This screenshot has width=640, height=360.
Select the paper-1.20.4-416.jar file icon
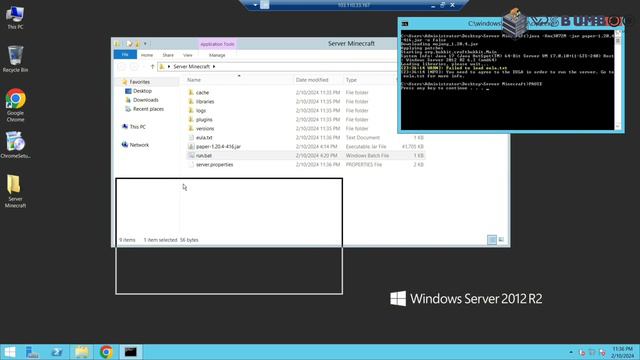[x=191, y=147]
